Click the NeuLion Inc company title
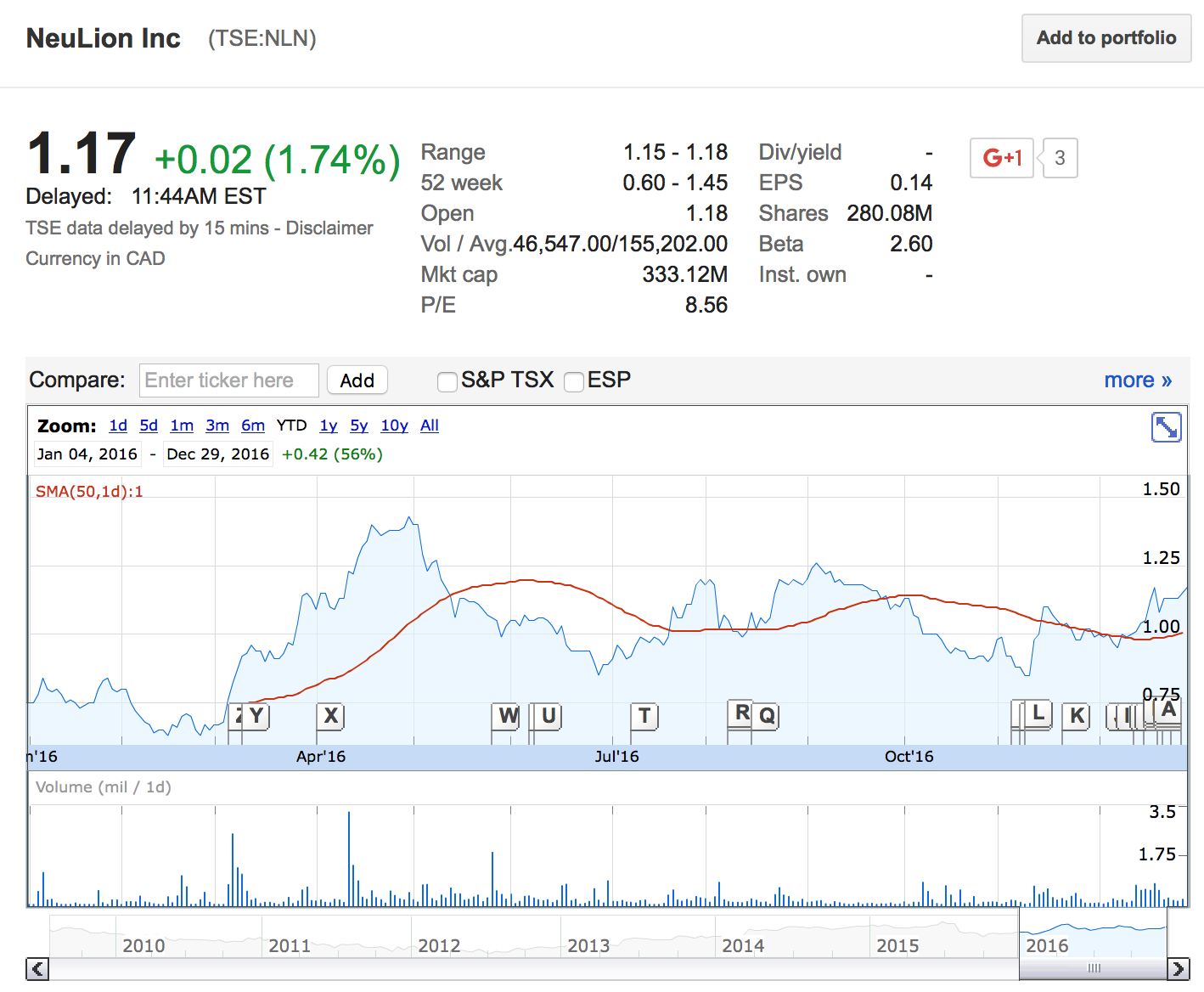Screen dimensions: 1204x992 [x=104, y=38]
